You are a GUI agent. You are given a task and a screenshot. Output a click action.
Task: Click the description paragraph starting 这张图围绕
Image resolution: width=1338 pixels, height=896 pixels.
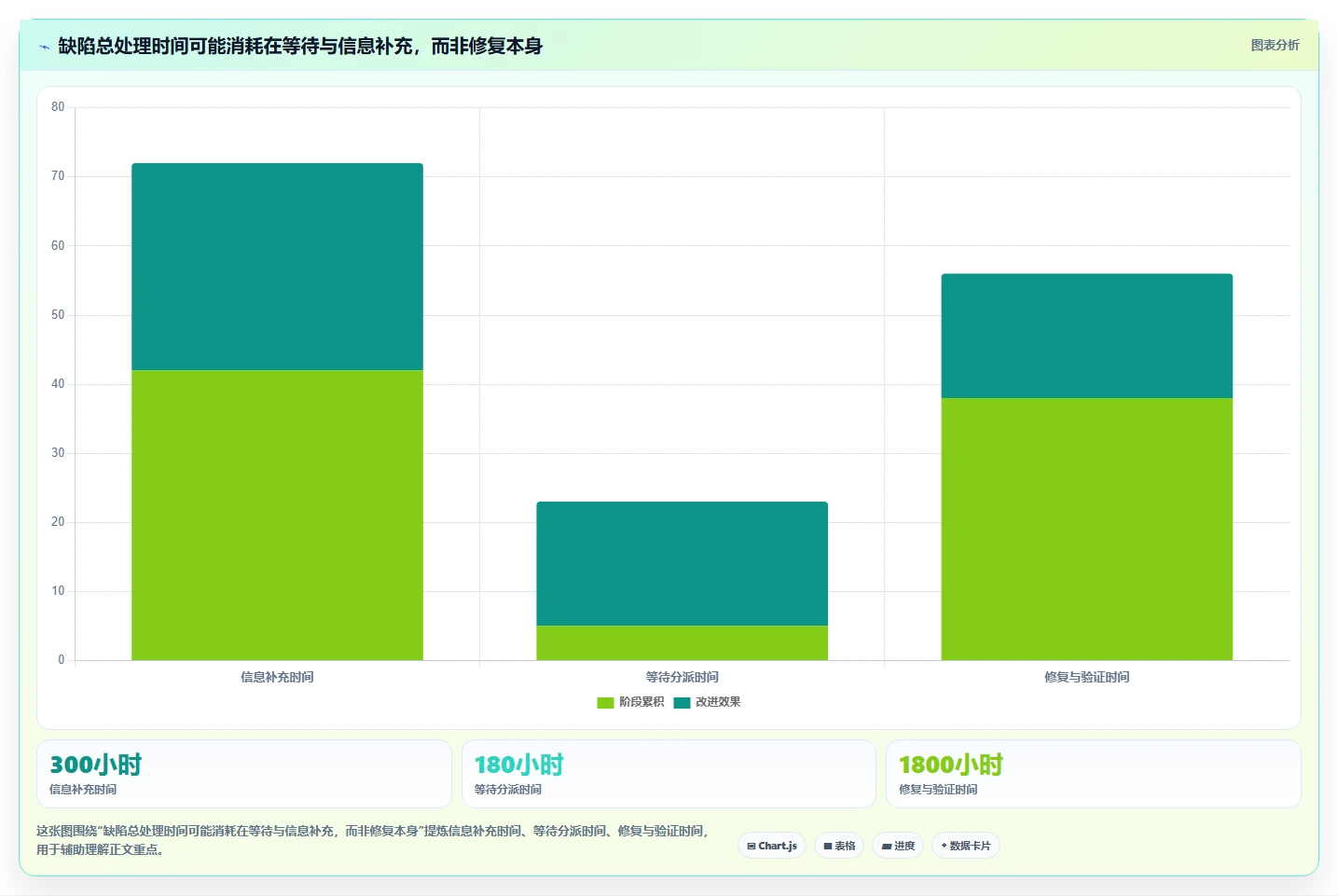(x=373, y=840)
